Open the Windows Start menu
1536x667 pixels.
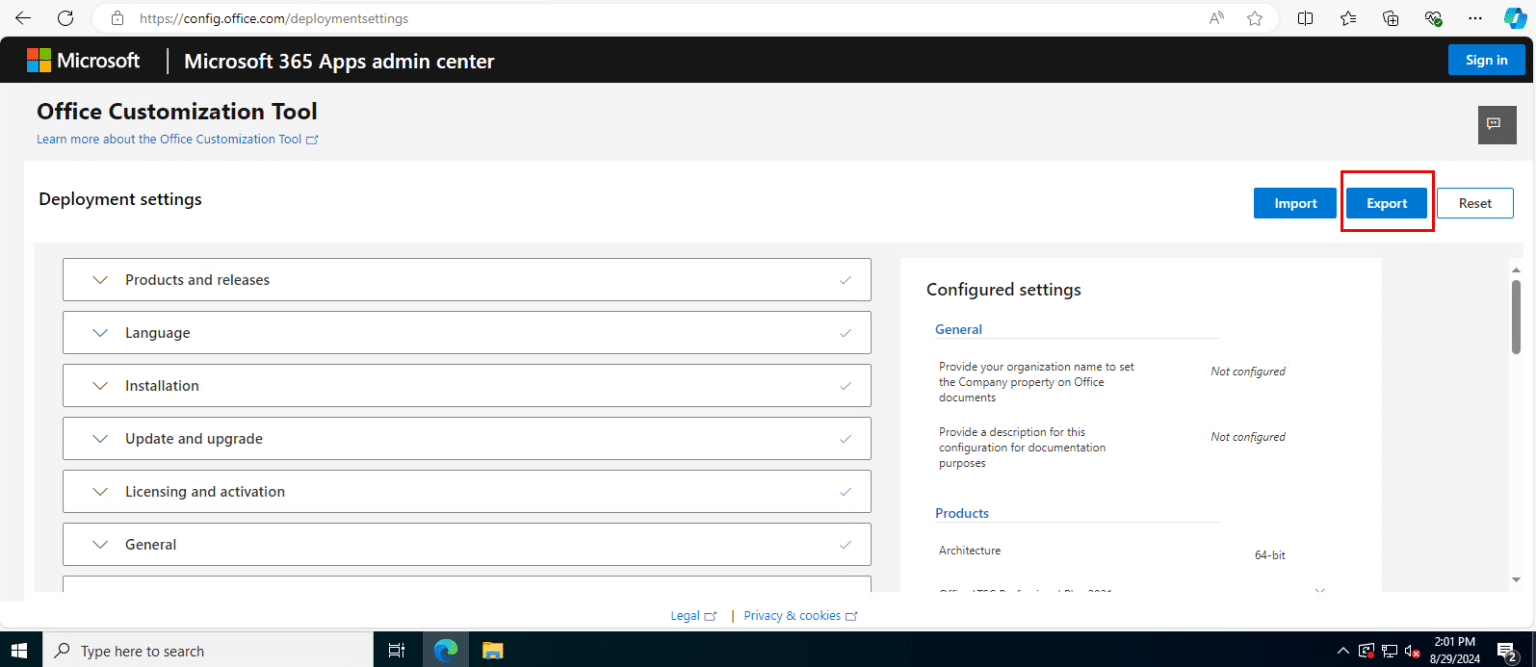(19, 650)
